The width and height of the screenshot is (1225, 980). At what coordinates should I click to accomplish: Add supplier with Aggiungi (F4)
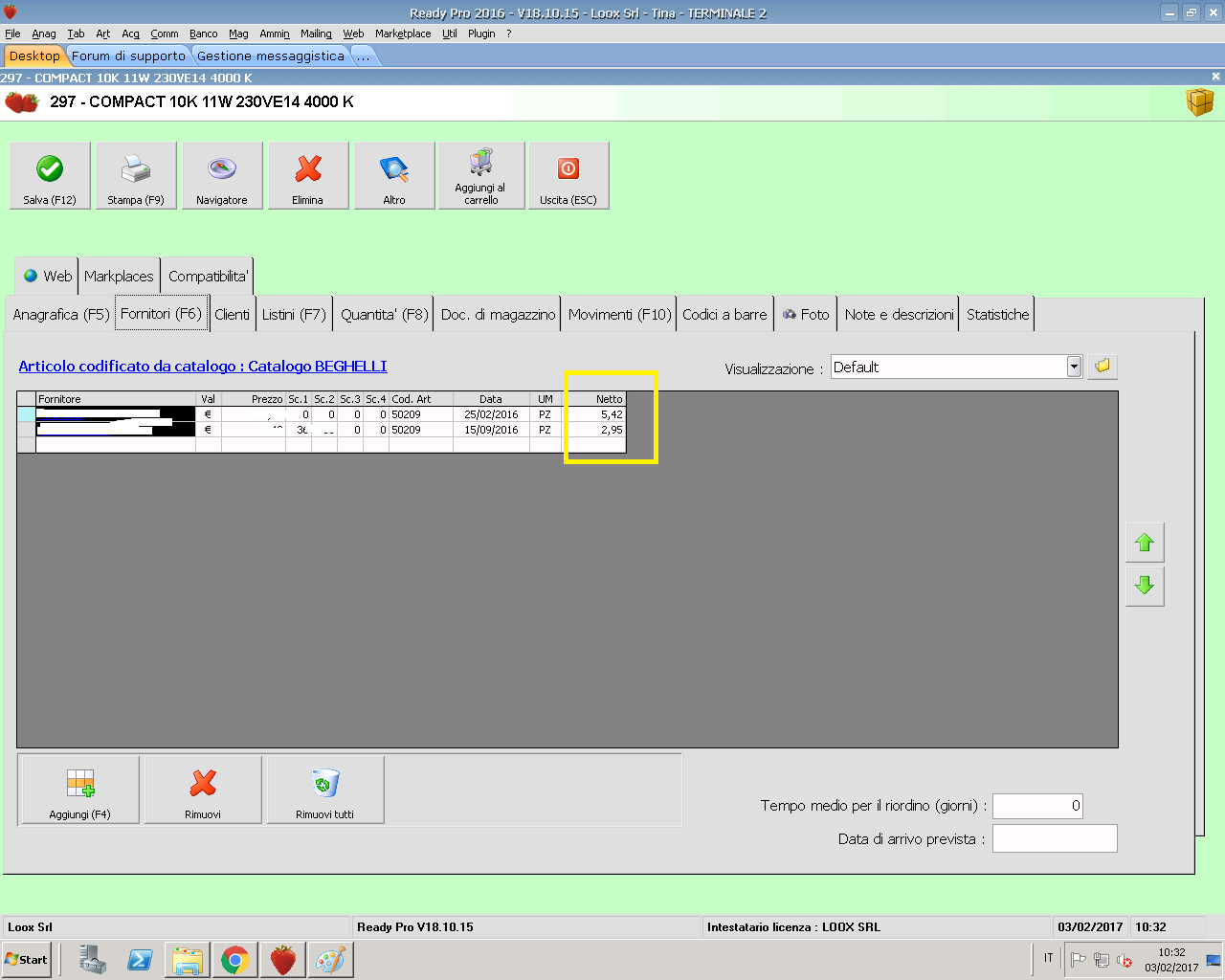point(80,790)
